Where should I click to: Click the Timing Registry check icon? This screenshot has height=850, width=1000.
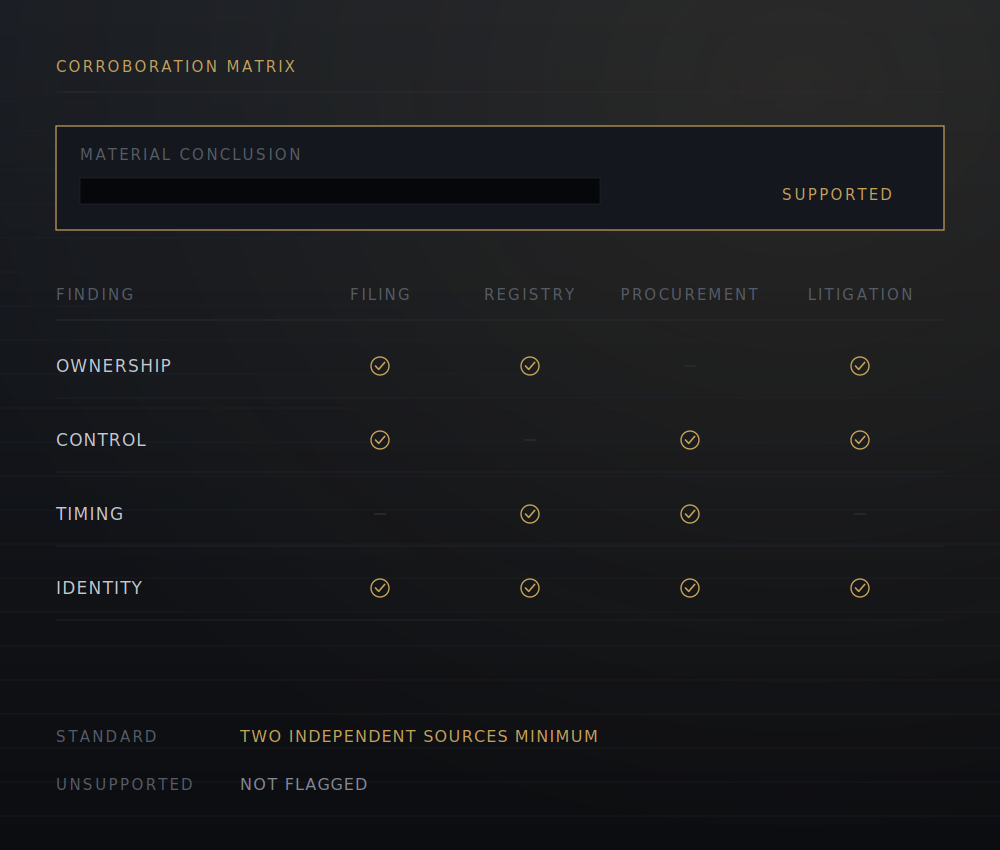[530, 514]
